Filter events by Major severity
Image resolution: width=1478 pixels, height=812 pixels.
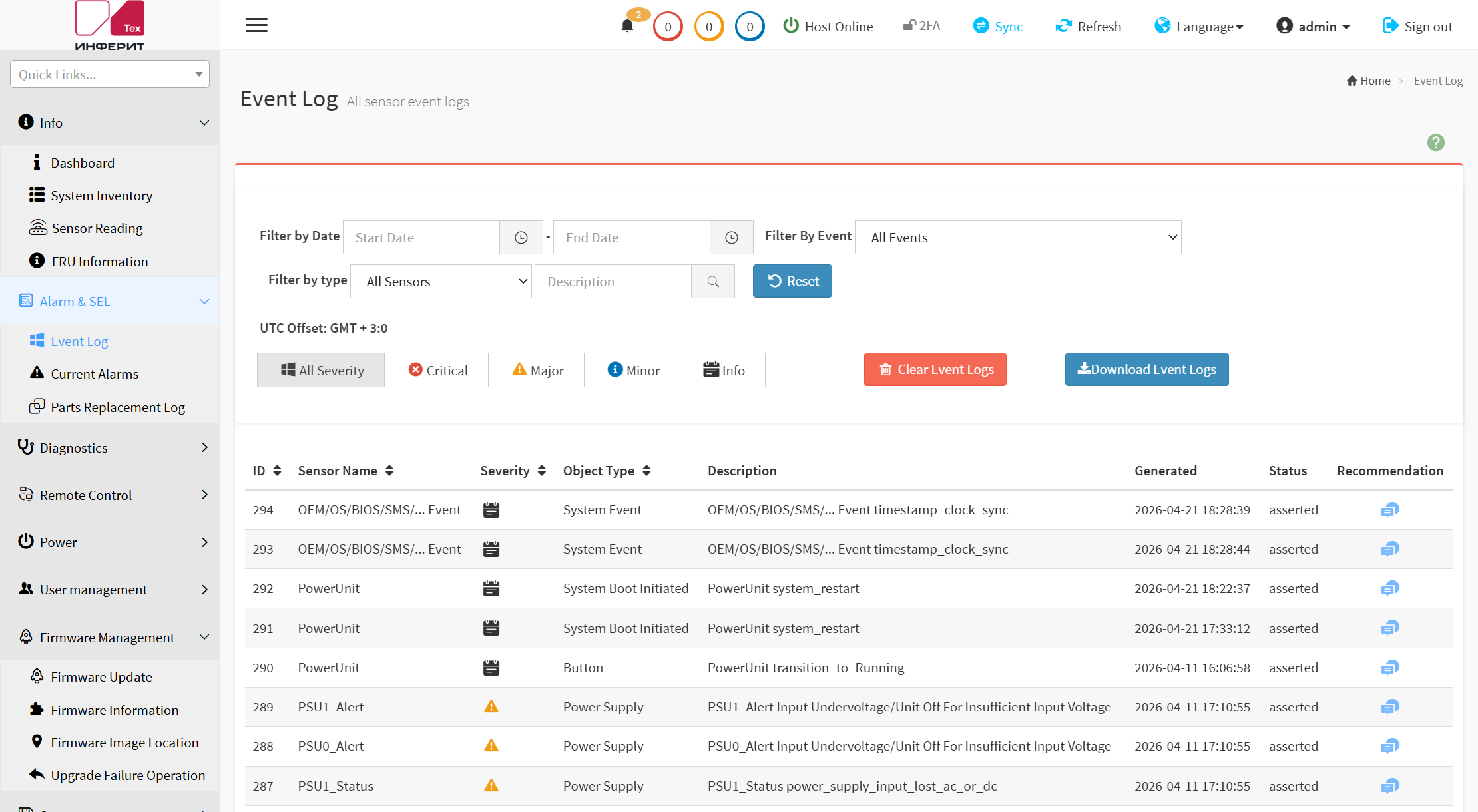coord(537,370)
